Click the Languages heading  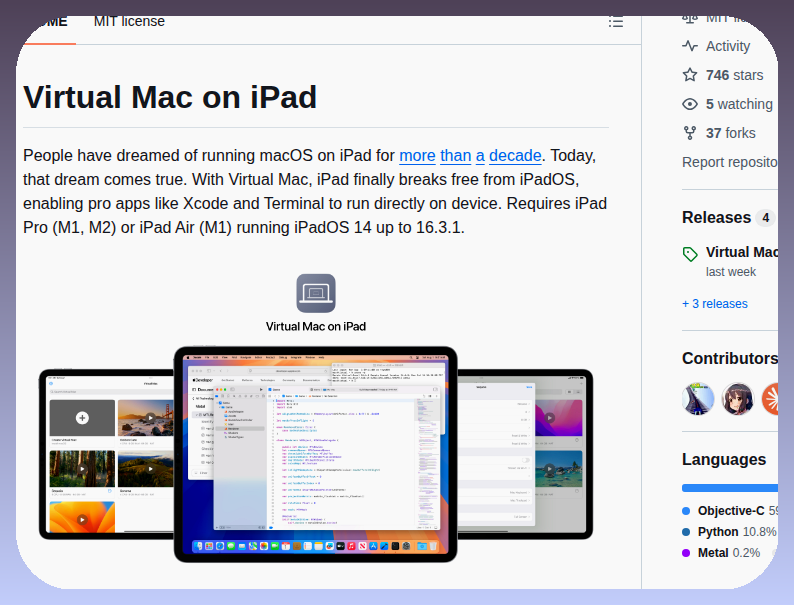(x=724, y=459)
